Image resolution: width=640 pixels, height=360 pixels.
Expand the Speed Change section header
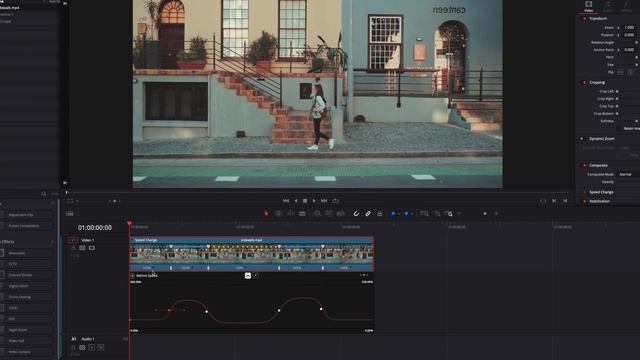[x=601, y=192]
